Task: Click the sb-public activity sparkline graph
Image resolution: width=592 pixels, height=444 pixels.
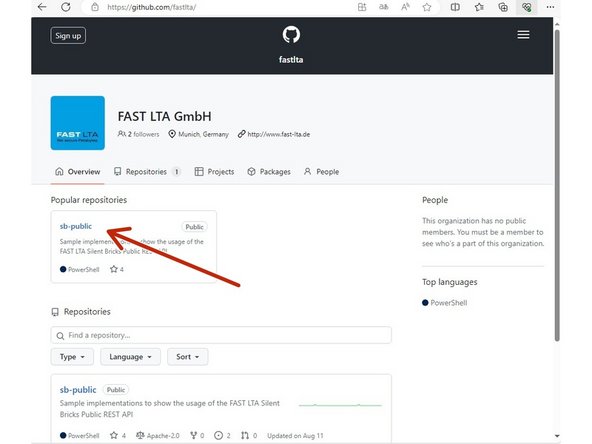Action: [340, 405]
